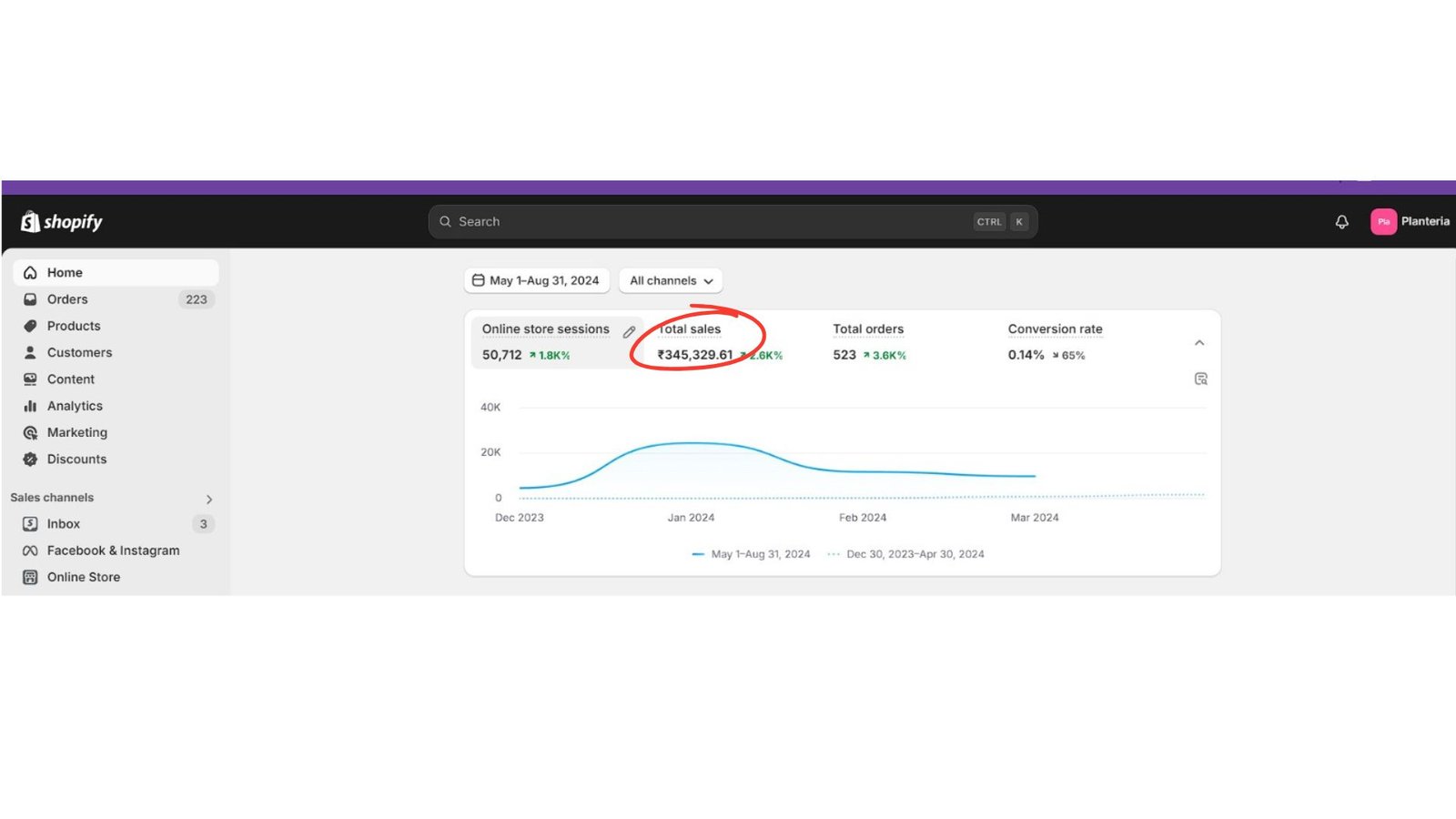Click the May 1–Aug 31, 2024 chart legend
Screen dimensions: 1456x819
[x=751, y=554]
